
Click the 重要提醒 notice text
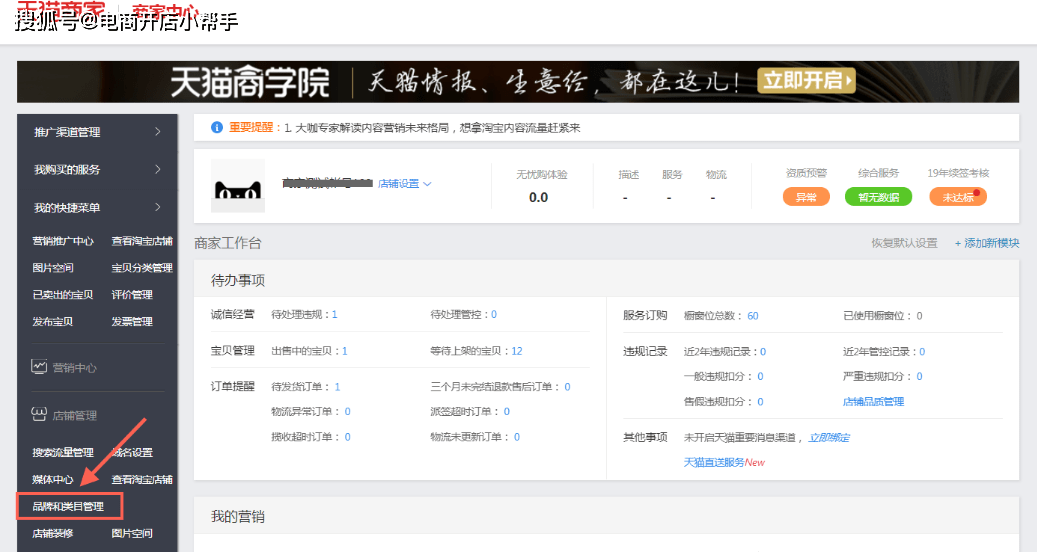tap(404, 128)
